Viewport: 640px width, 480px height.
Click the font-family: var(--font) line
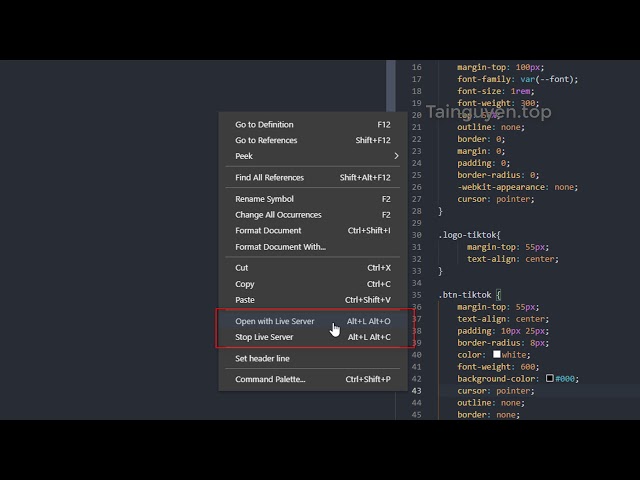518,79
